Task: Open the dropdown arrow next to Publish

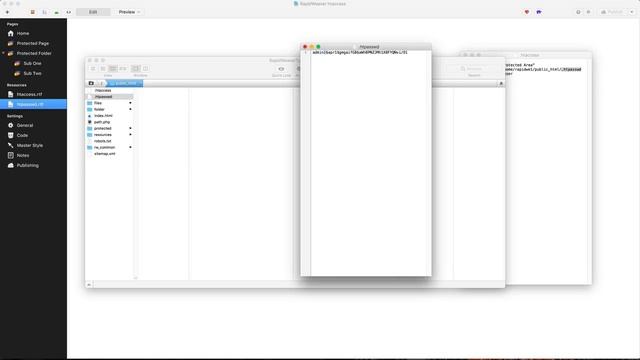Action: (x=632, y=12)
